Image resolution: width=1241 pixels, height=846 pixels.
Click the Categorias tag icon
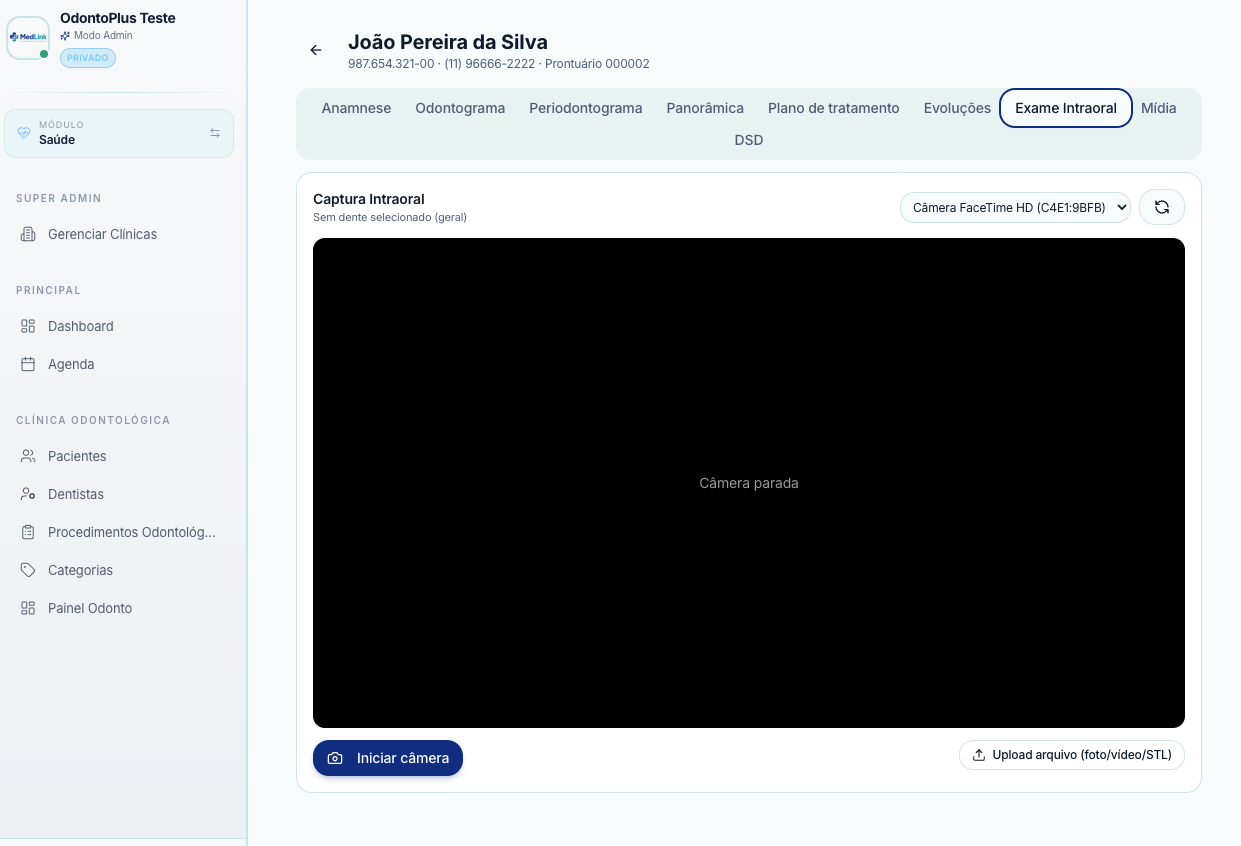point(28,570)
